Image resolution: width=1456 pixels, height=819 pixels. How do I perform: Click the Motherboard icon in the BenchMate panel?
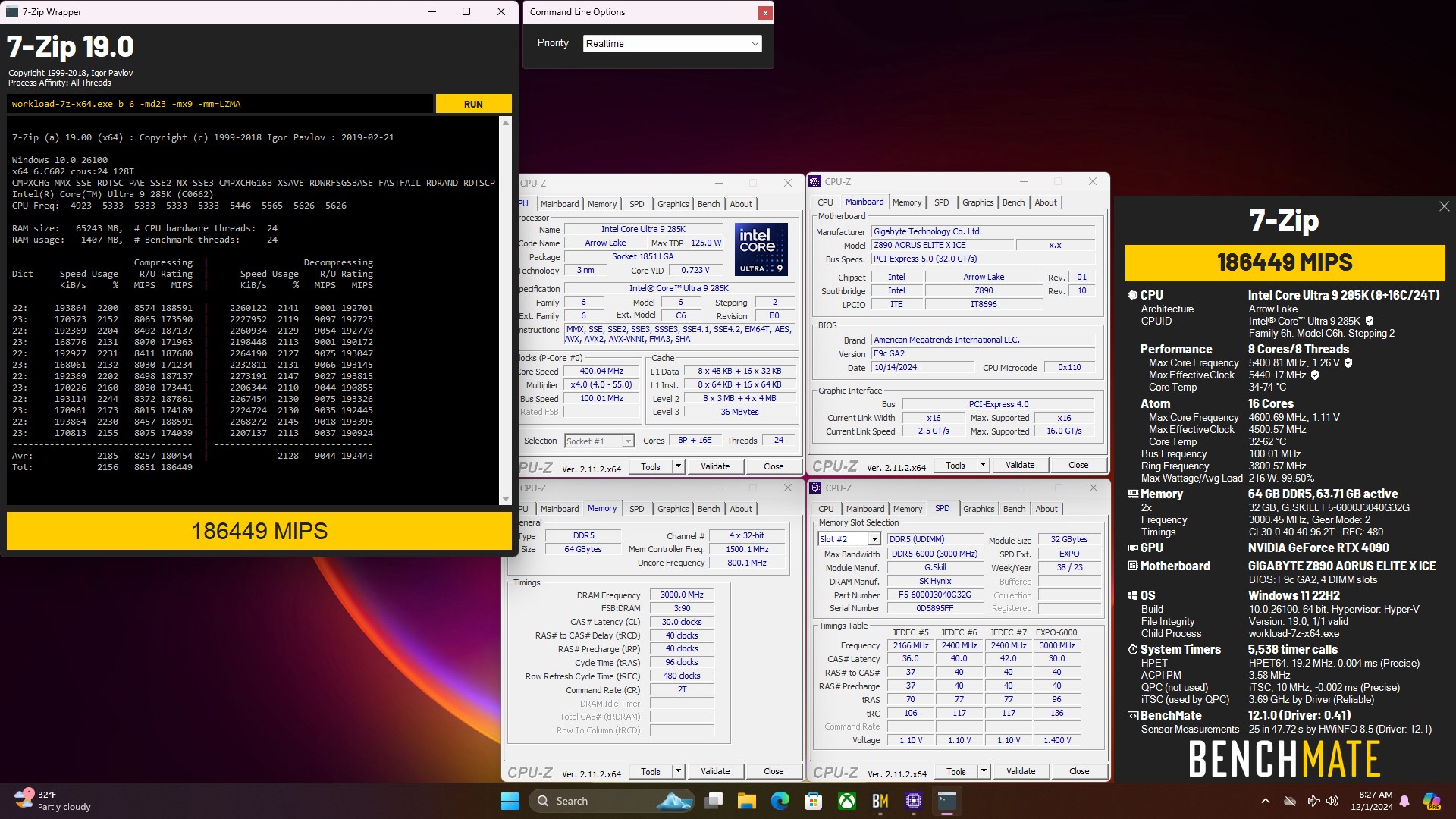tap(1133, 566)
